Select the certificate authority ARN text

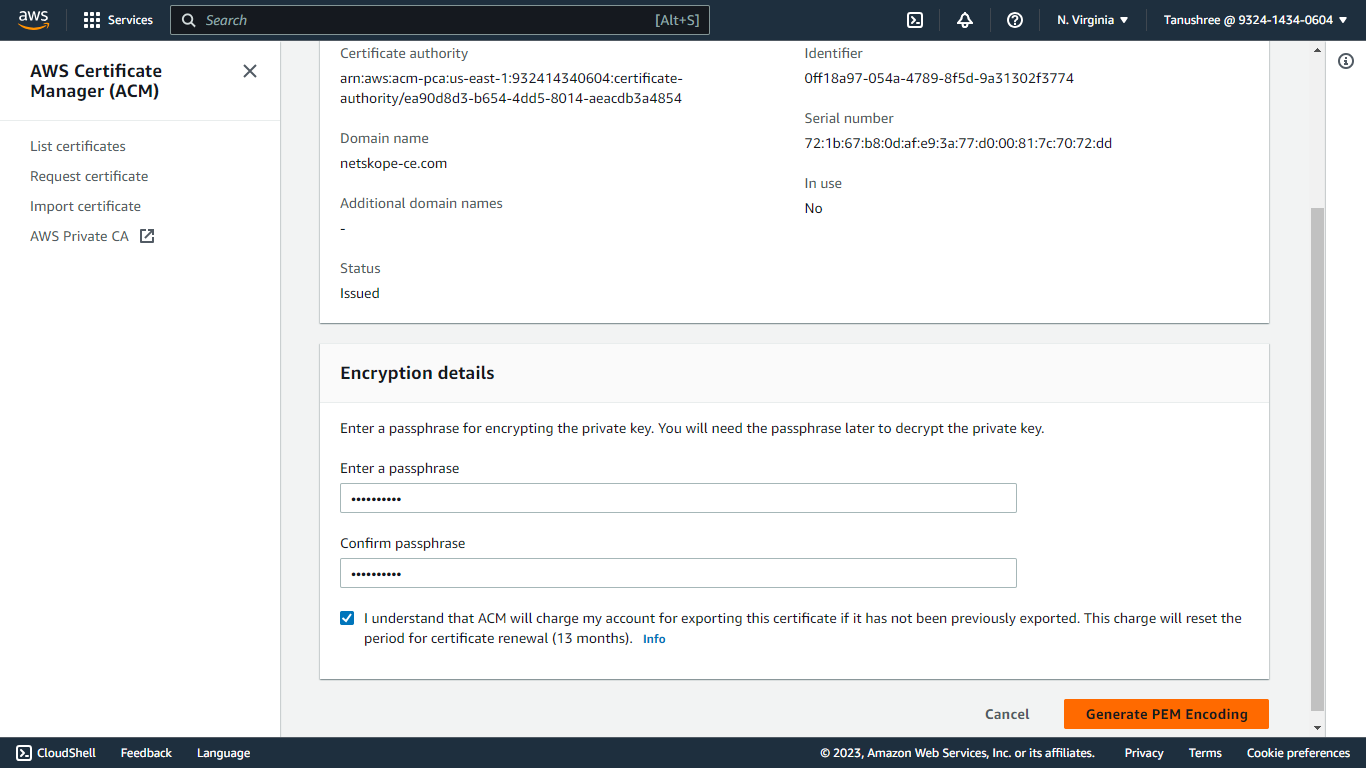point(511,88)
